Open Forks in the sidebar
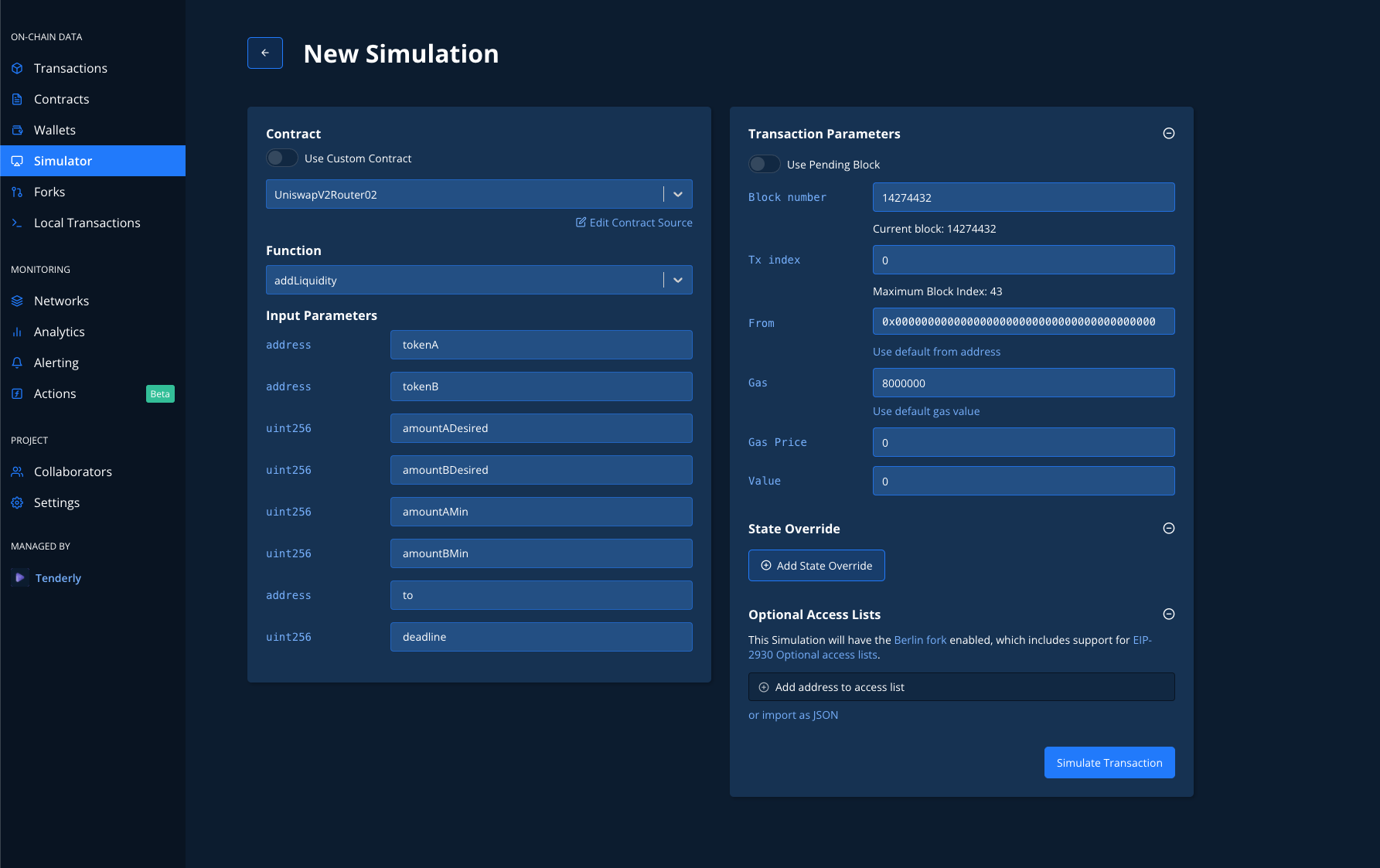The width and height of the screenshot is (1380, 868). click(93, 192)
